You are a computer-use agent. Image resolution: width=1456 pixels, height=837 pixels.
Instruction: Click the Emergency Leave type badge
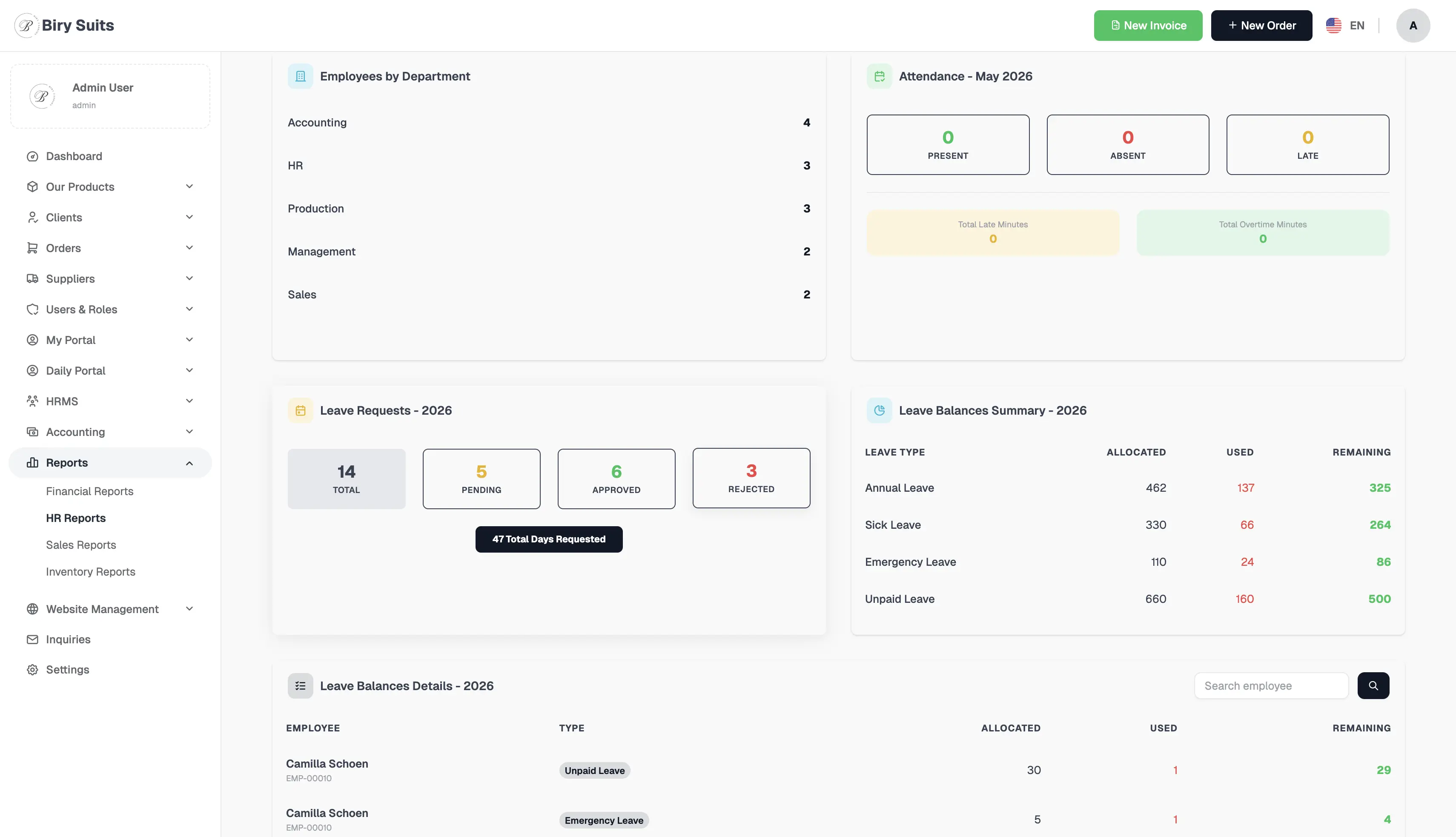pyautogui.click(x=604, y=820)
